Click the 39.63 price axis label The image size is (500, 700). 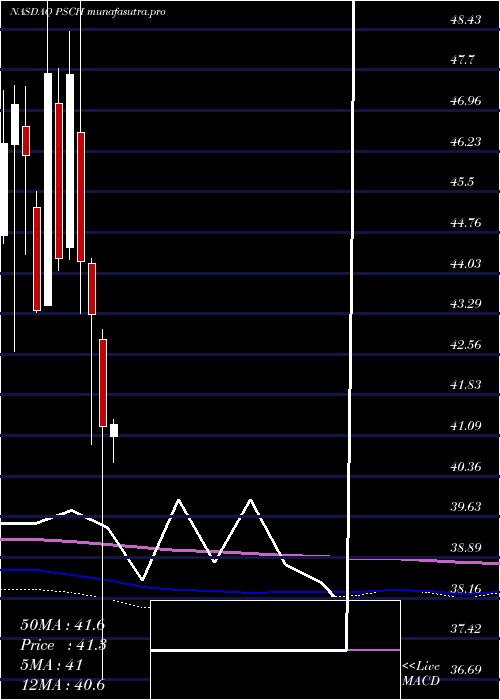(465, 507)
